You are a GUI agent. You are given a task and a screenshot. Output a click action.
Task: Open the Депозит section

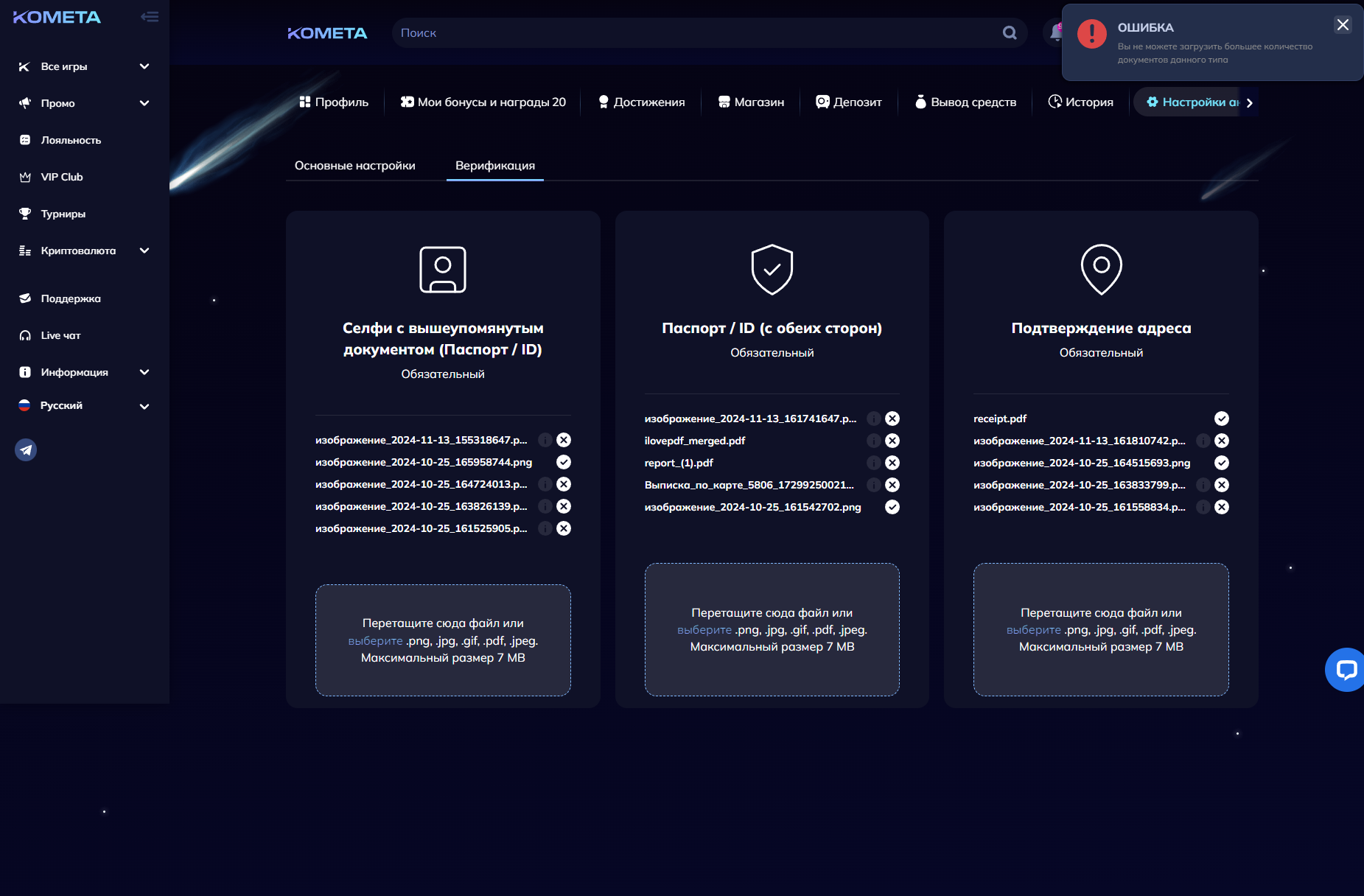(x=849, y=102)
